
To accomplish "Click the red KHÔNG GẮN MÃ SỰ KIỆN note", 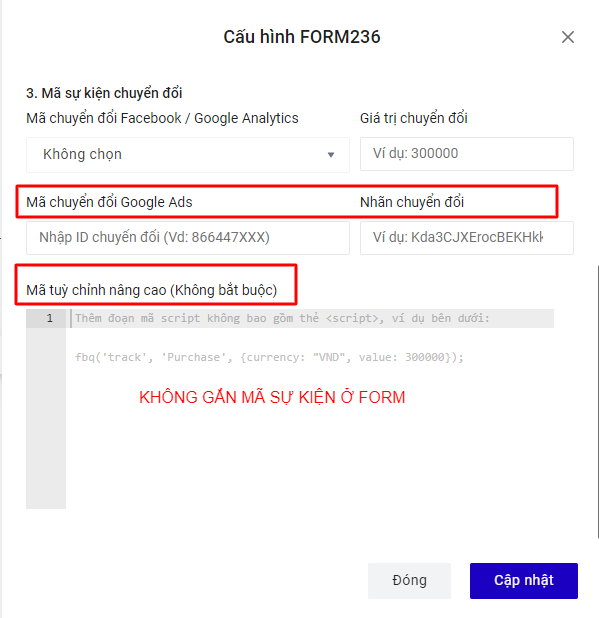I will [272, 397].
